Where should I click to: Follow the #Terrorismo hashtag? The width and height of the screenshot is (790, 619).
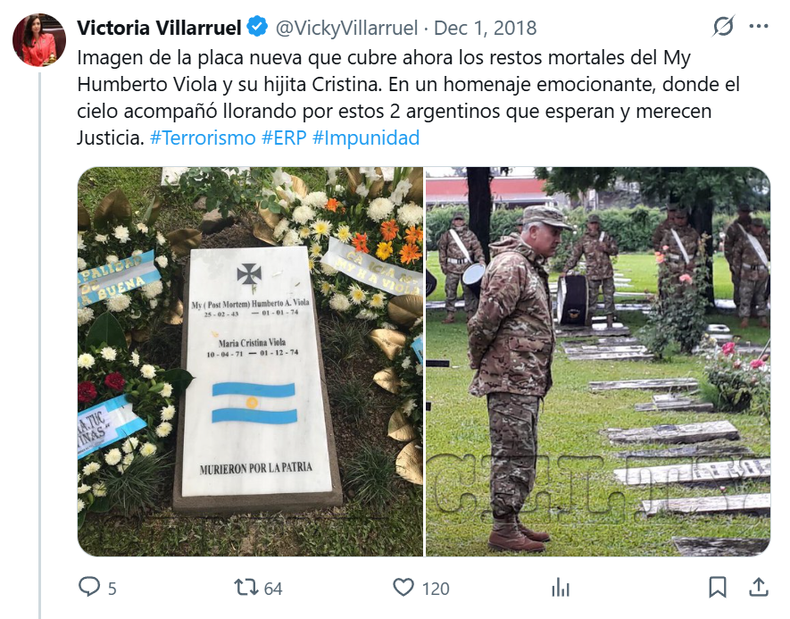[x=203, y=137]
